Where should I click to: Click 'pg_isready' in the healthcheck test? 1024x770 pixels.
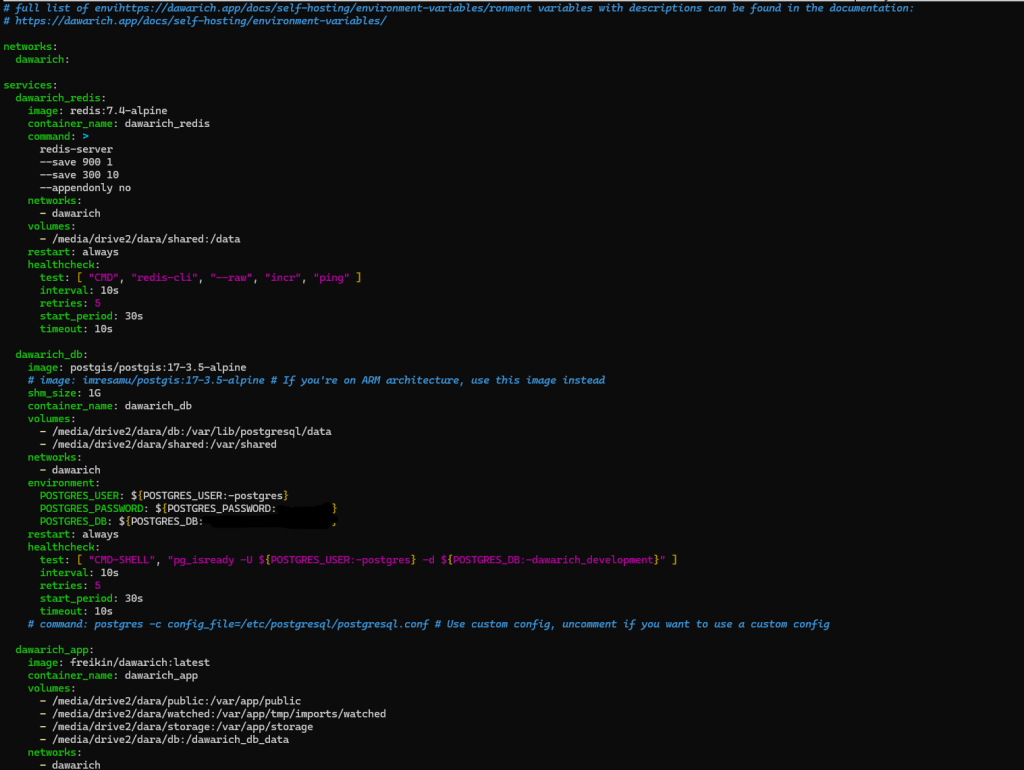click(204, 560)
